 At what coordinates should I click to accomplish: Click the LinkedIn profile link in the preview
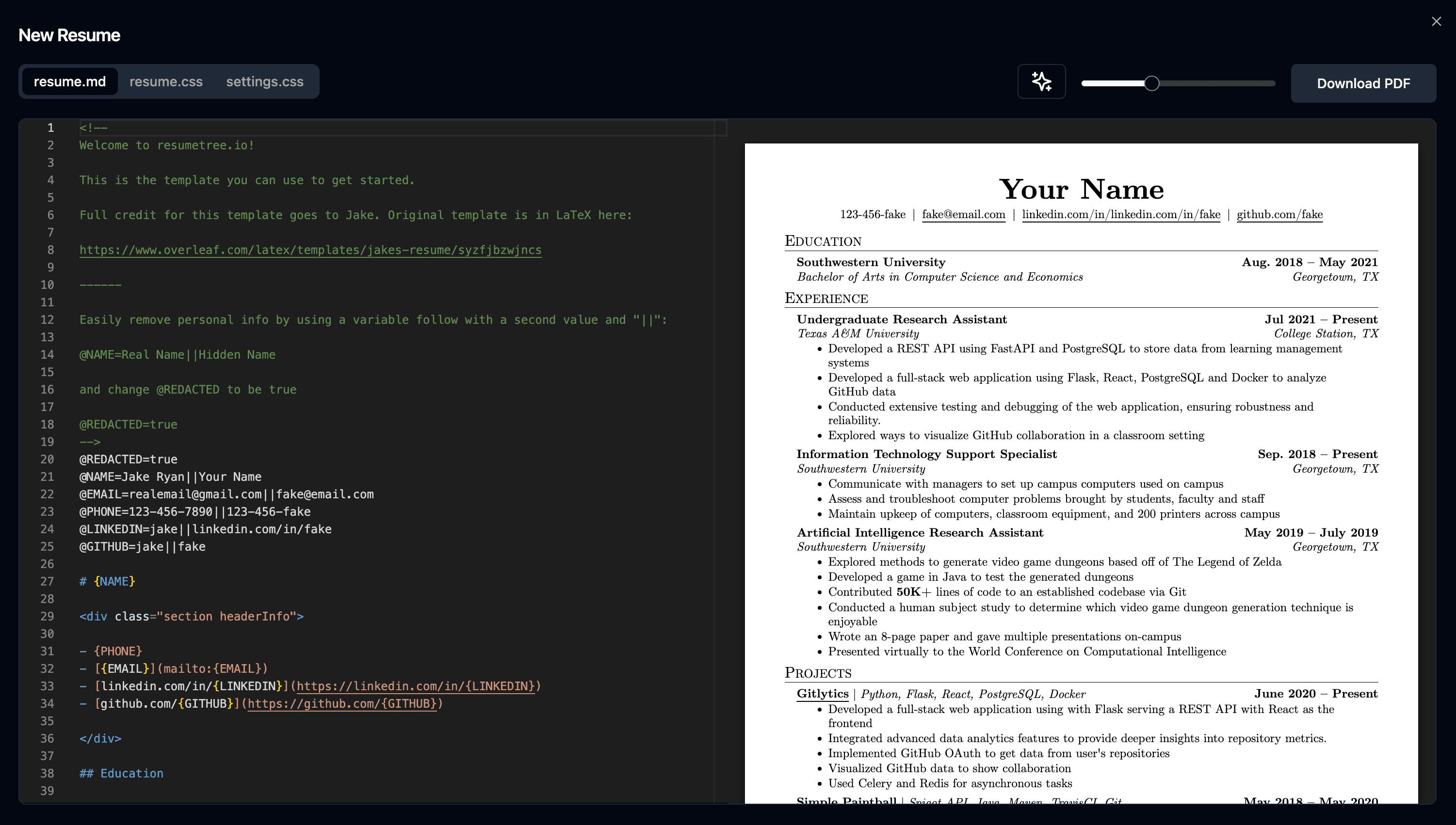pyautogui.click(x=1120, y=214)
